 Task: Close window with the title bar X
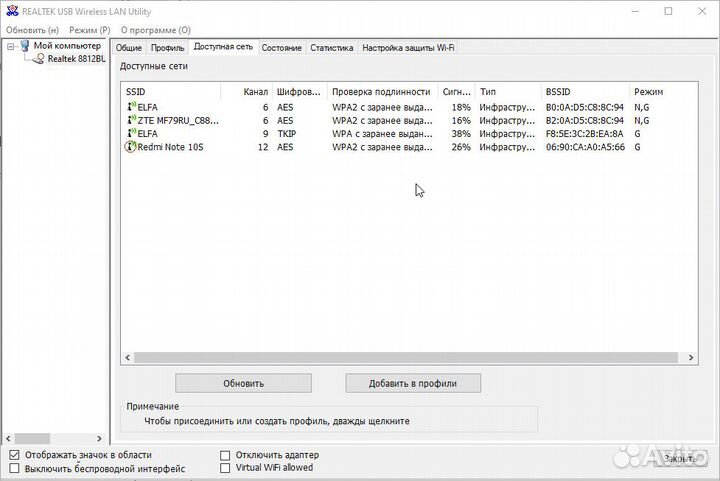(x=702, y=11)
